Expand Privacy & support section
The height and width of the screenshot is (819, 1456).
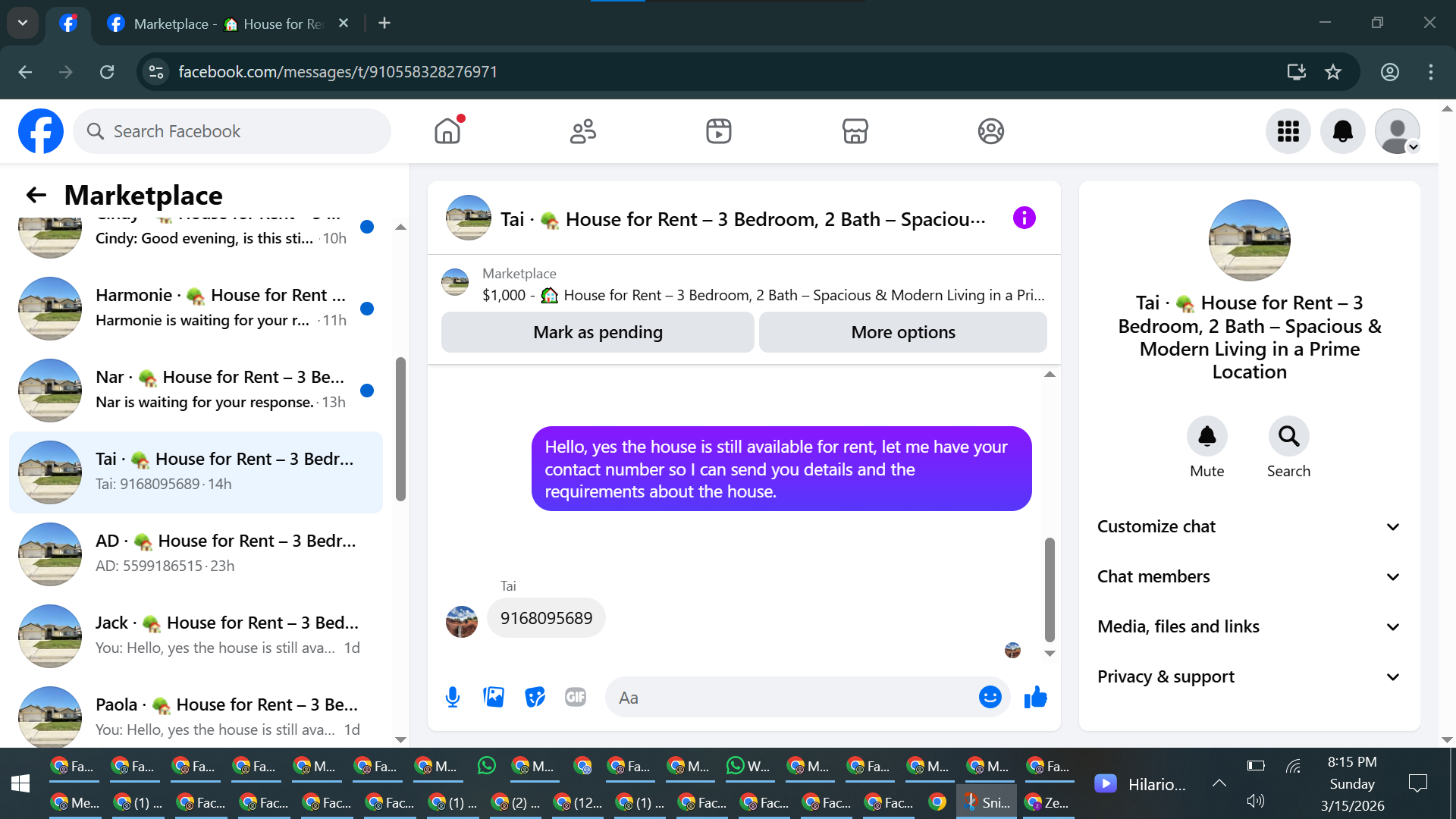(1249, 676)
